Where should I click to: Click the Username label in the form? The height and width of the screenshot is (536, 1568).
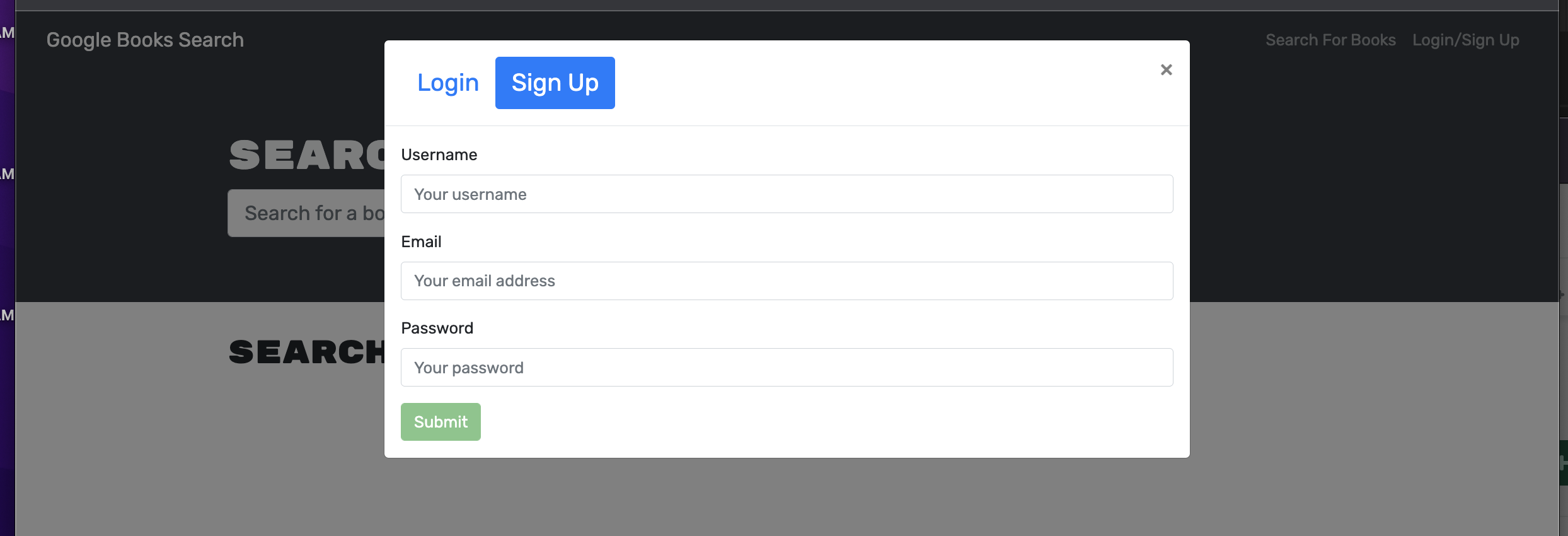coord(439,154)
